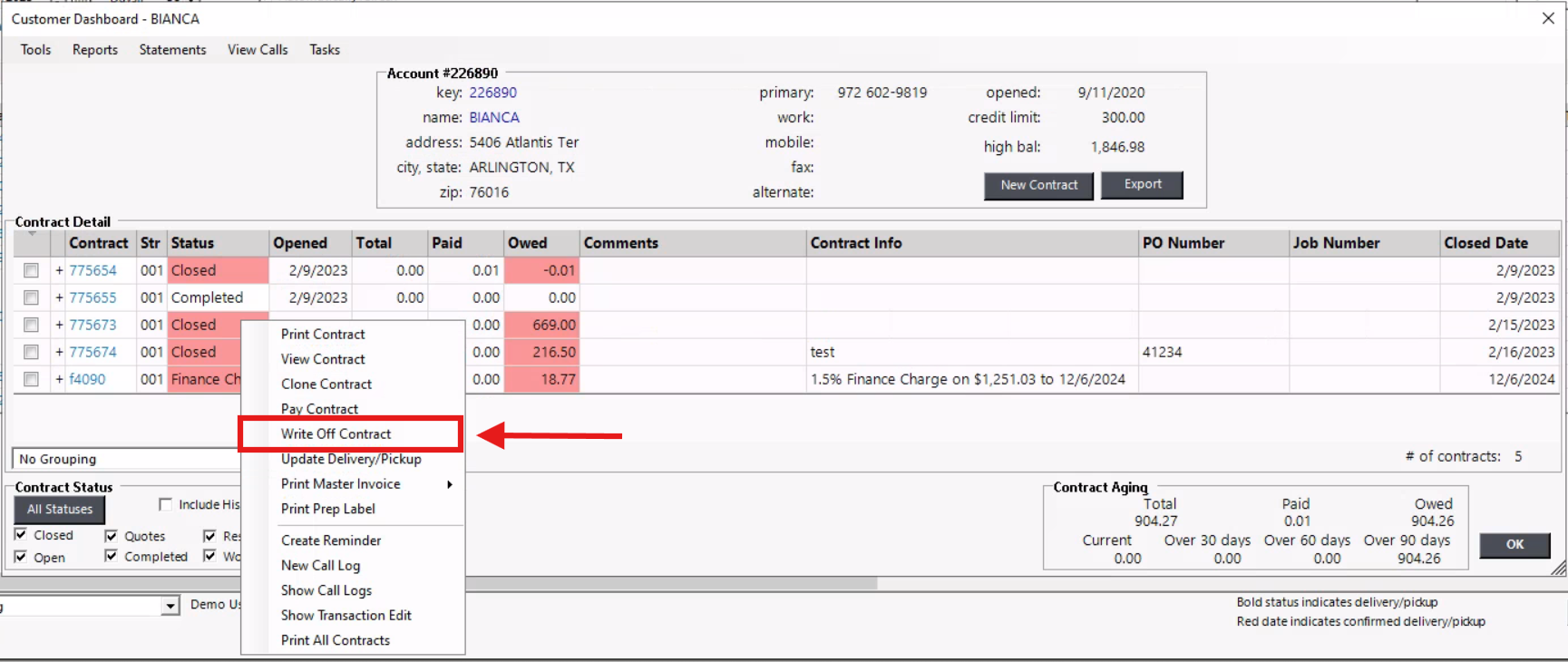Open contract link 775673
Screen dimensions: 1568x662
(93, 325)
